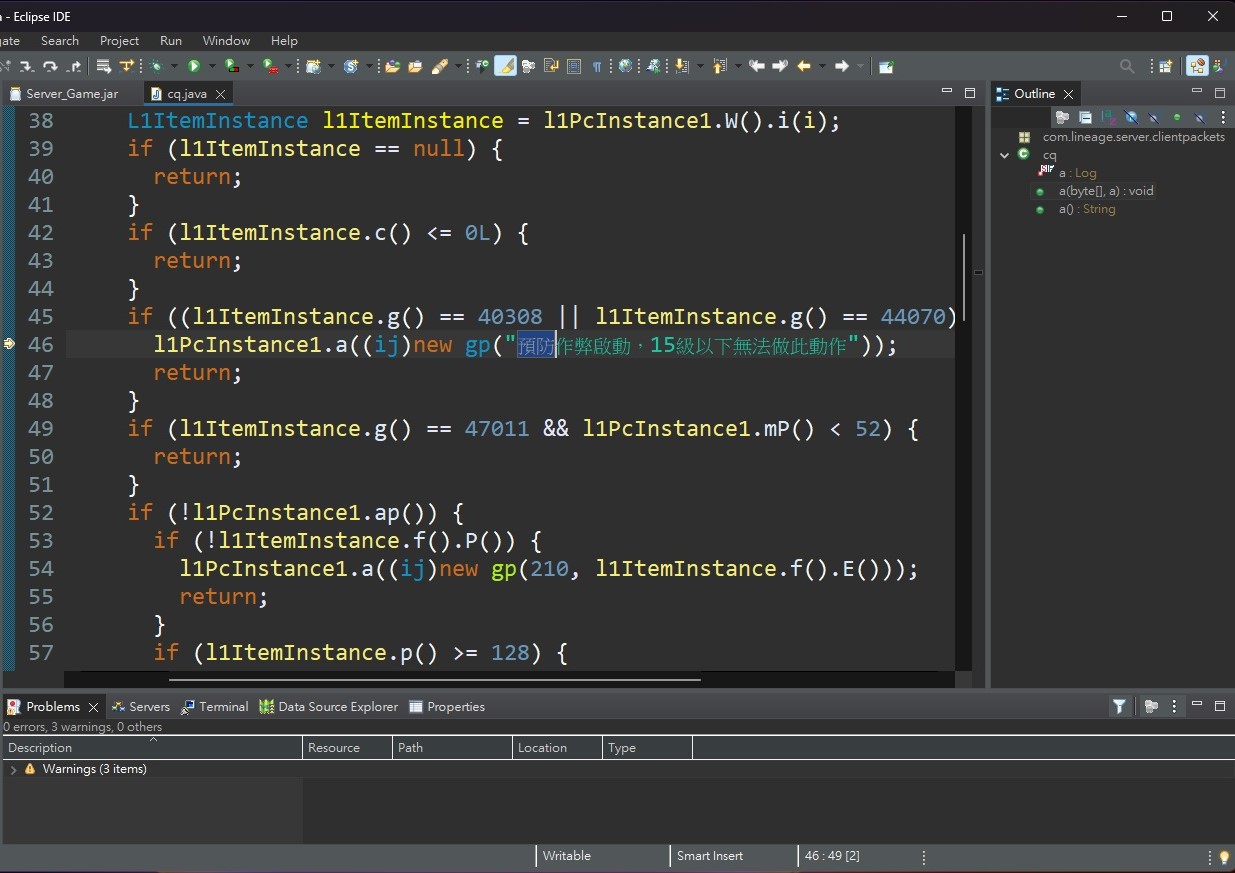This screenshot has height=873, width=1235.
Task: Open the New Java Class dropdown arrow
Action: tap(369, 66)
